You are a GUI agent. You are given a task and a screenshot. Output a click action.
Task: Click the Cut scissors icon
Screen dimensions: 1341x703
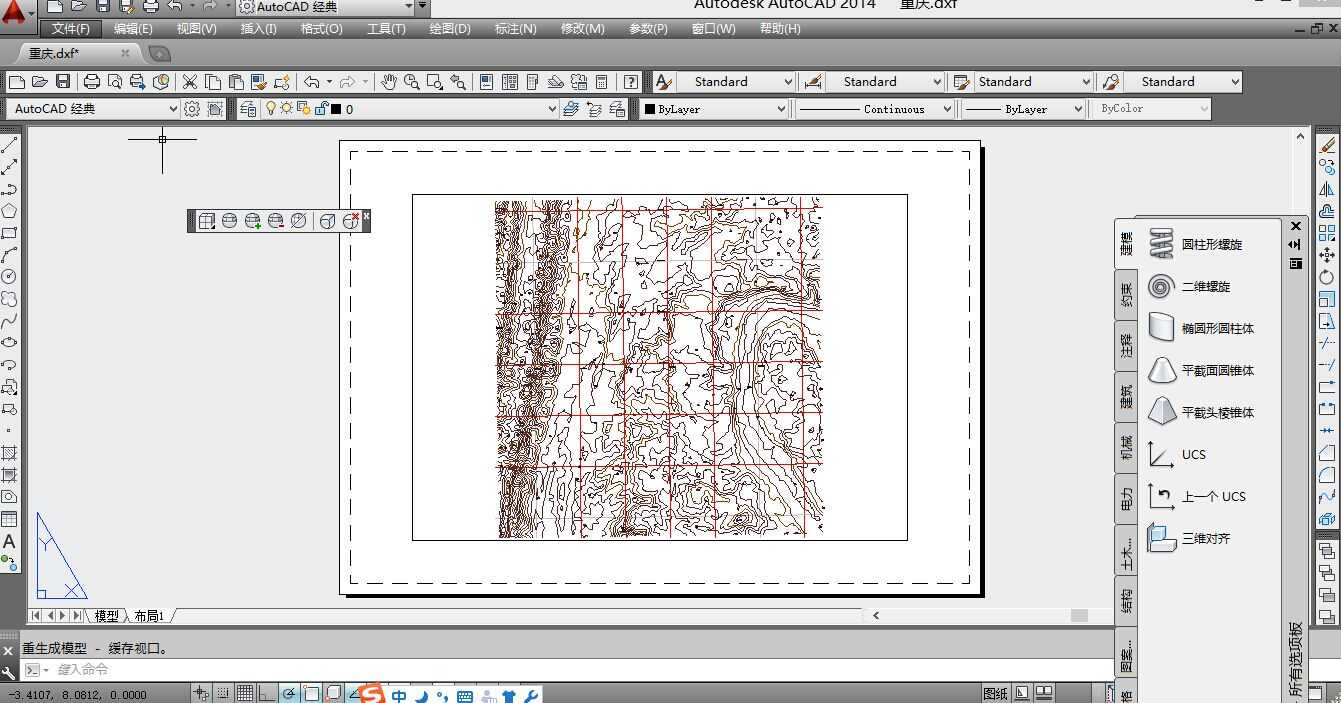(x=189, y=82)
